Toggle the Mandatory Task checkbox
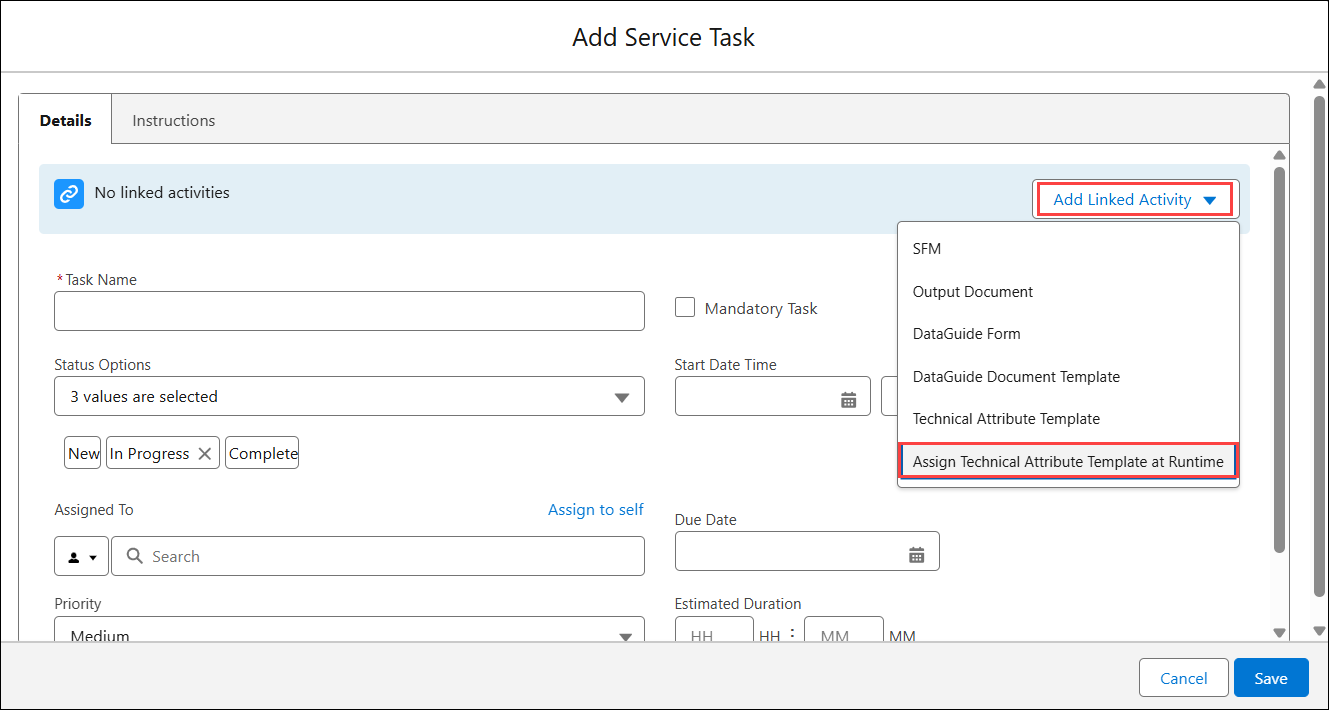 pyautogui.click(x=685, y=307)
